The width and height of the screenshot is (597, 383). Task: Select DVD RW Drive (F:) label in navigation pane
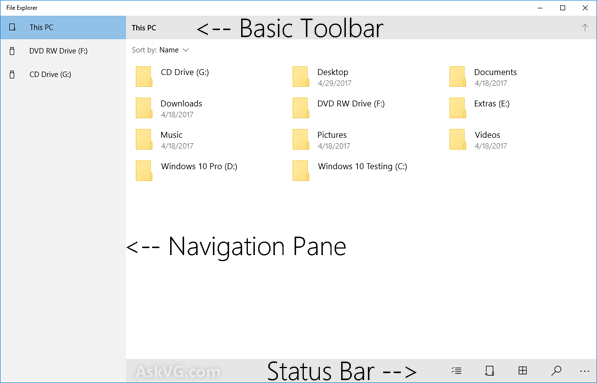(x=58, y=51)
